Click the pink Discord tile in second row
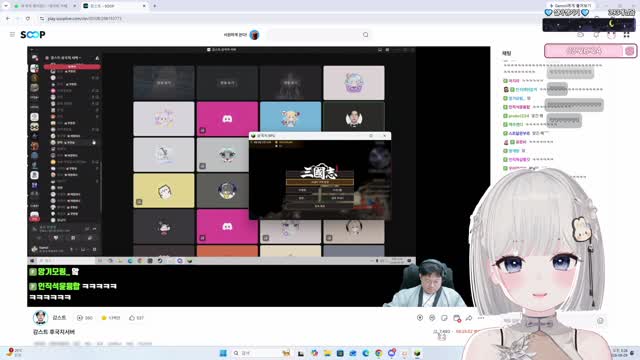Image resolution: width=640 pixels, height=360 pixels. point(227,119)
